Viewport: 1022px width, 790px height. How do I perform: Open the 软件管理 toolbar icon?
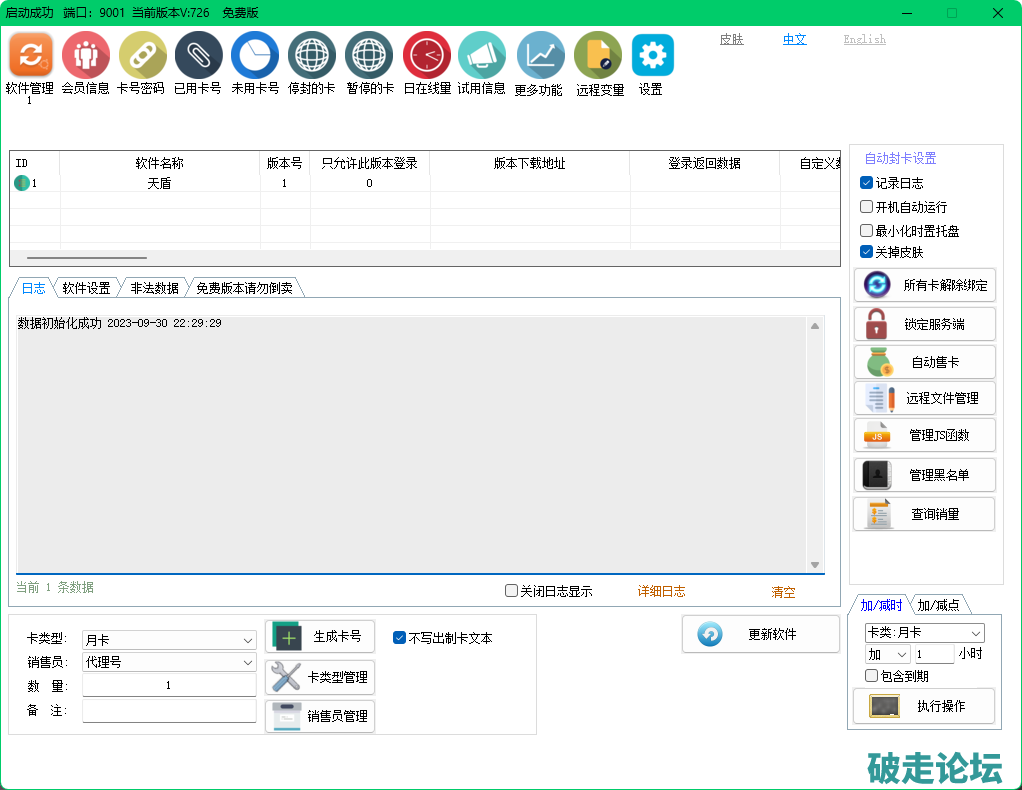pos(30,55)
